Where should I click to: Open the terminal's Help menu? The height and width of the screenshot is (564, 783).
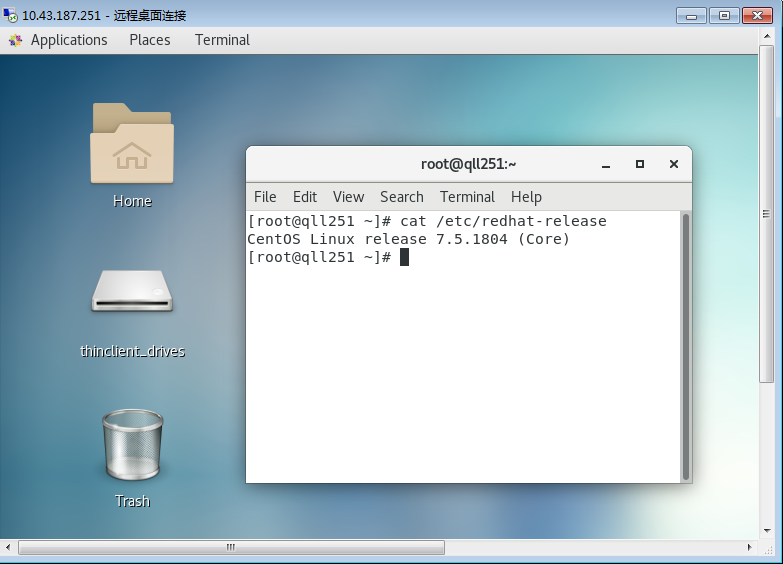pos(526,197)
